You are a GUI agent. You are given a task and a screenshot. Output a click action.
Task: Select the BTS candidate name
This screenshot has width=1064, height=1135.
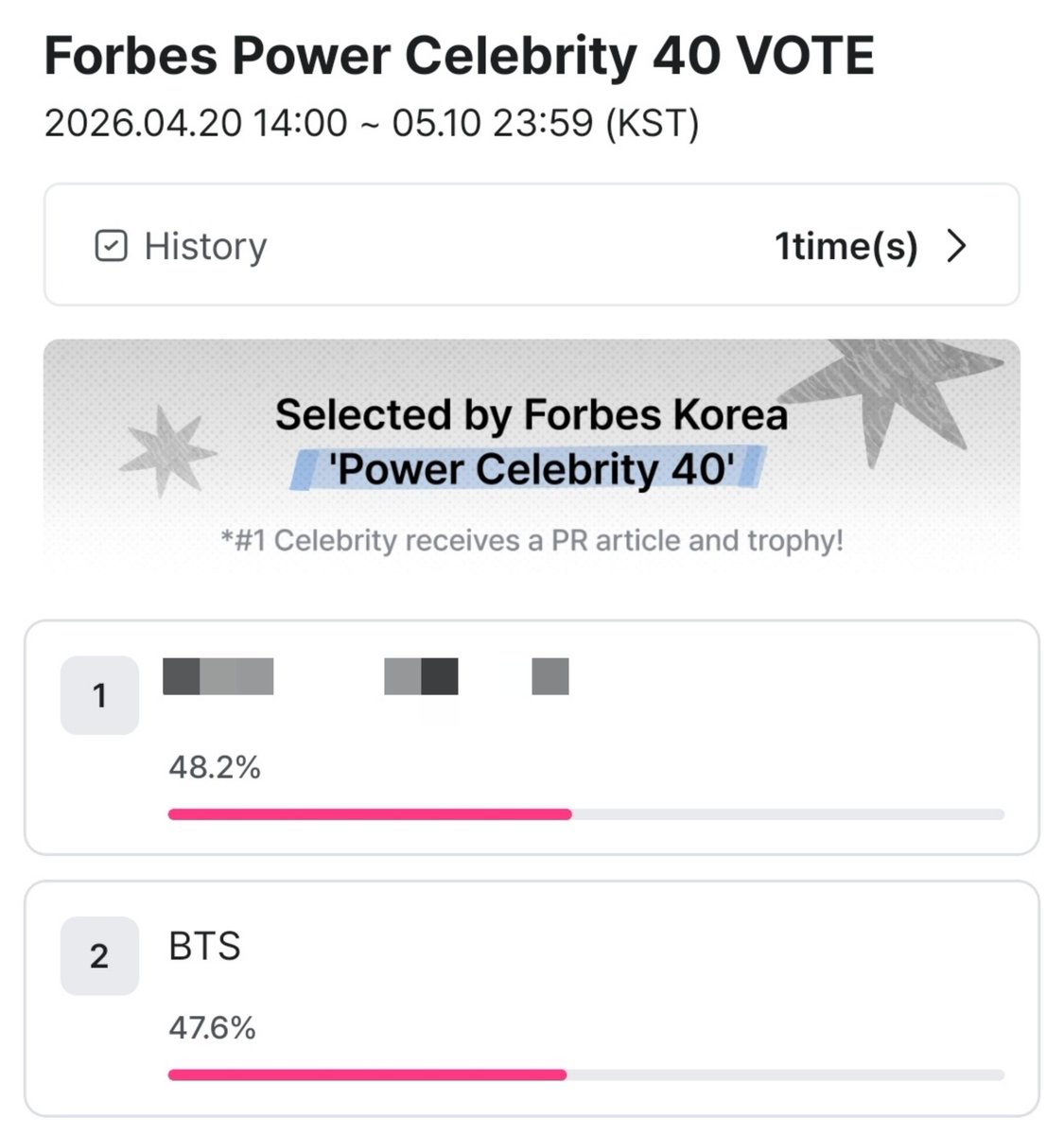(205, 946)
